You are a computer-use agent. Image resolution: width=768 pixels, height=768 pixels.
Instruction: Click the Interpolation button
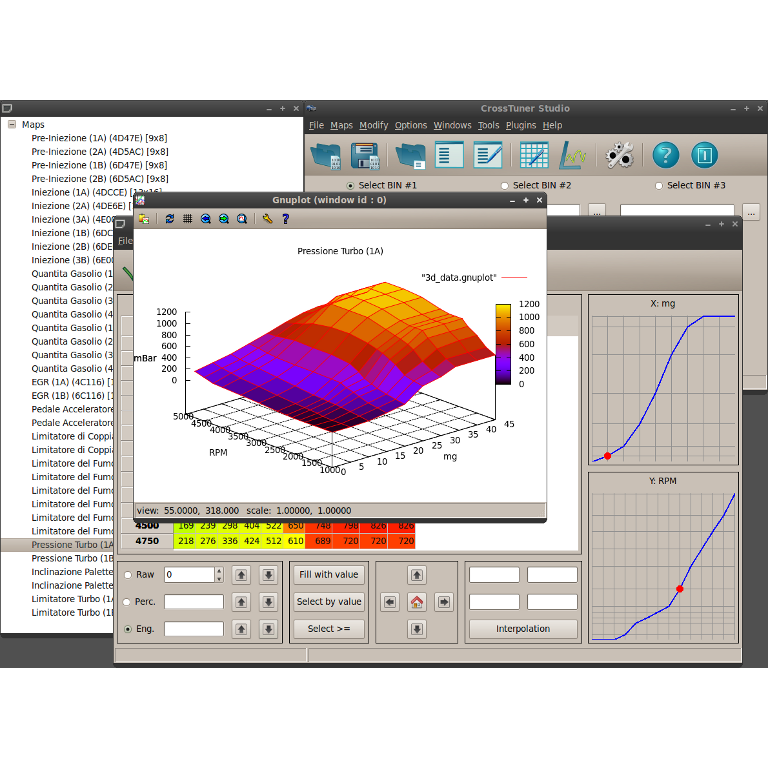coord(523,629)
